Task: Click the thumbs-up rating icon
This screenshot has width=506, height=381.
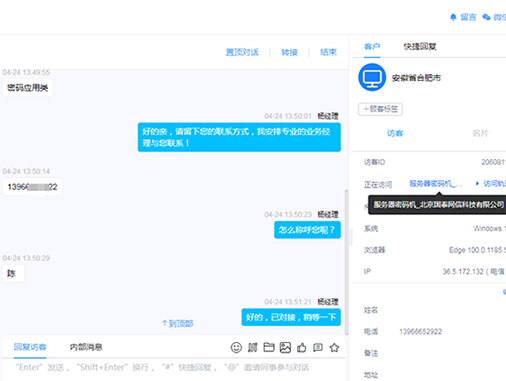Action: (x=302, y=348)
